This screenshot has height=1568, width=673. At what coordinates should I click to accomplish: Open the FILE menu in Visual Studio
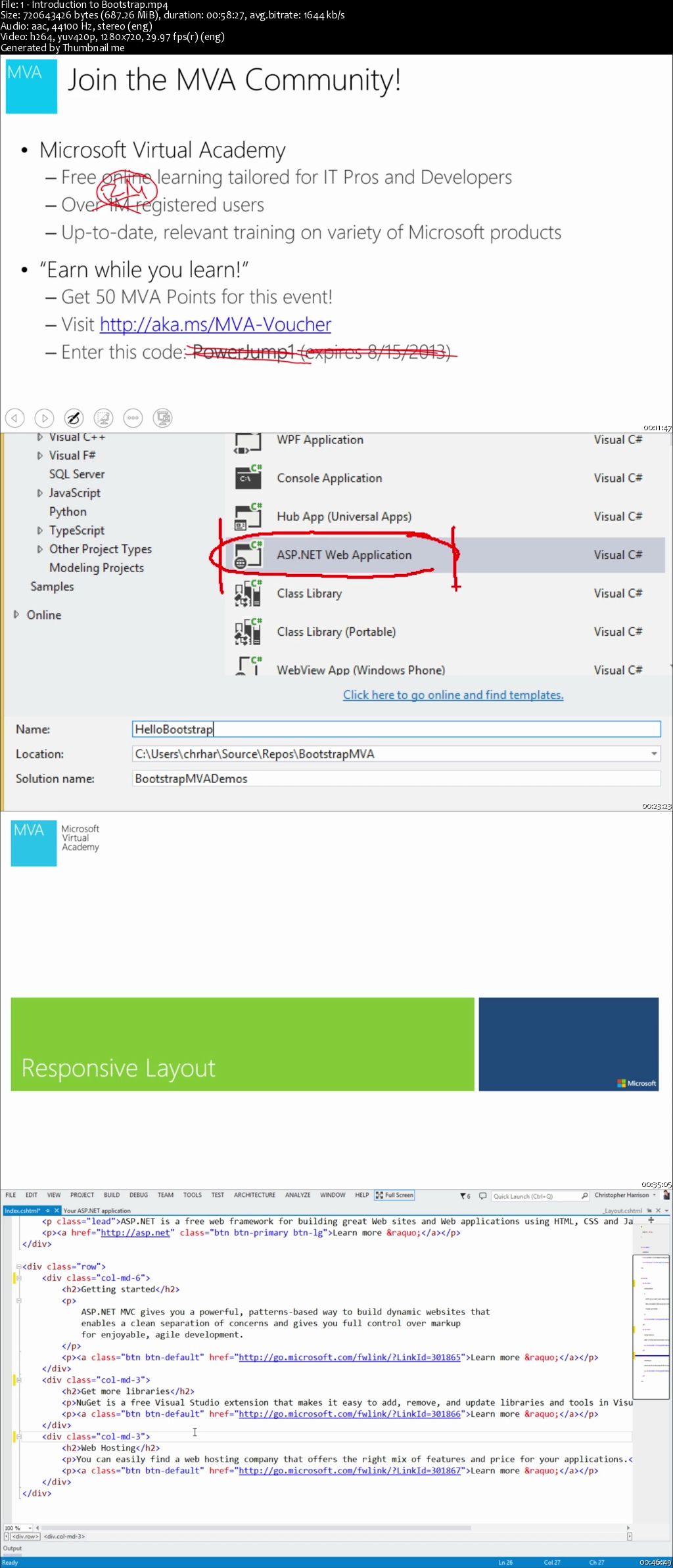[11, 1195]
